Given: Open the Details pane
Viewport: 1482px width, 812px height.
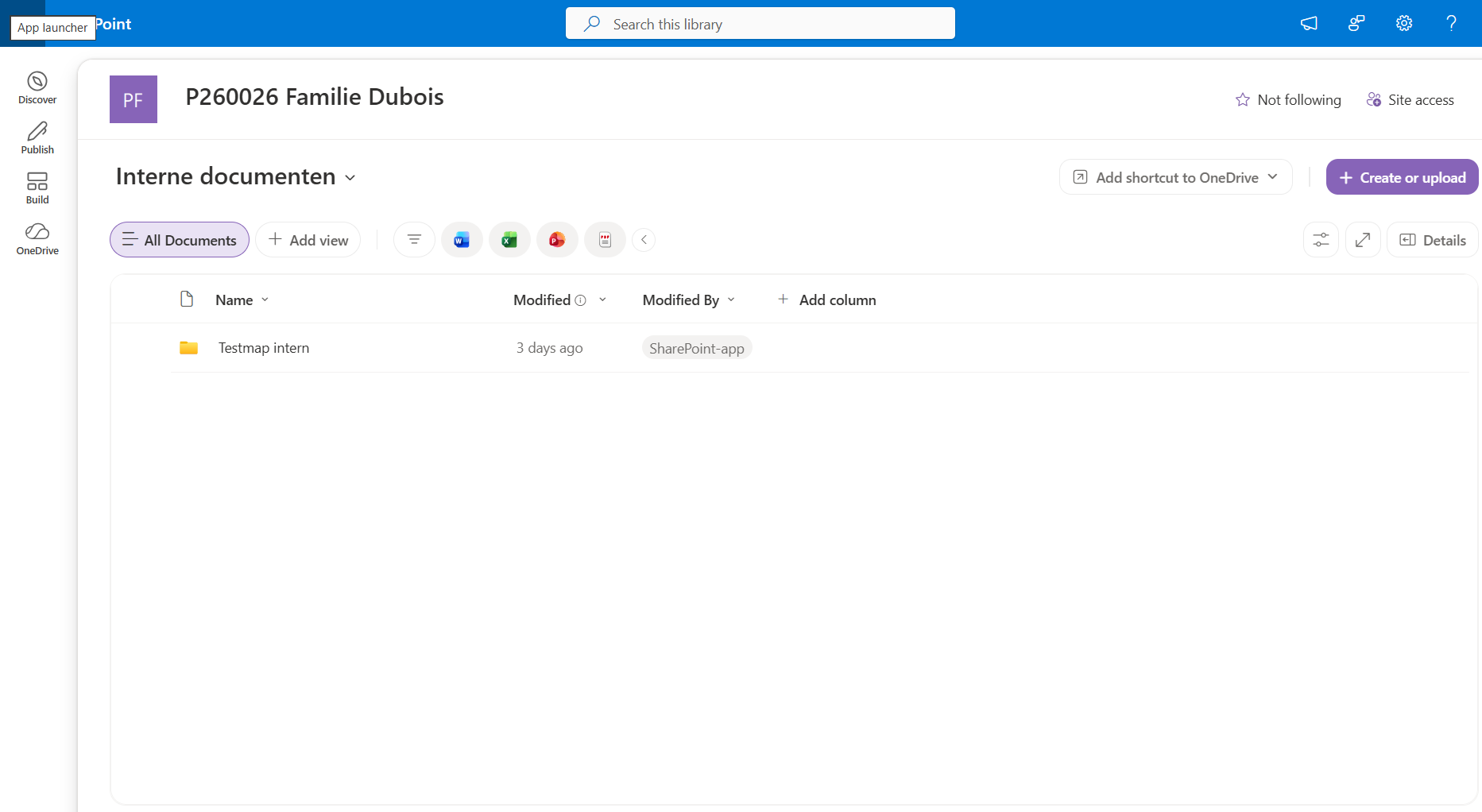Looking at the screenshot, I should (1433, 240).
